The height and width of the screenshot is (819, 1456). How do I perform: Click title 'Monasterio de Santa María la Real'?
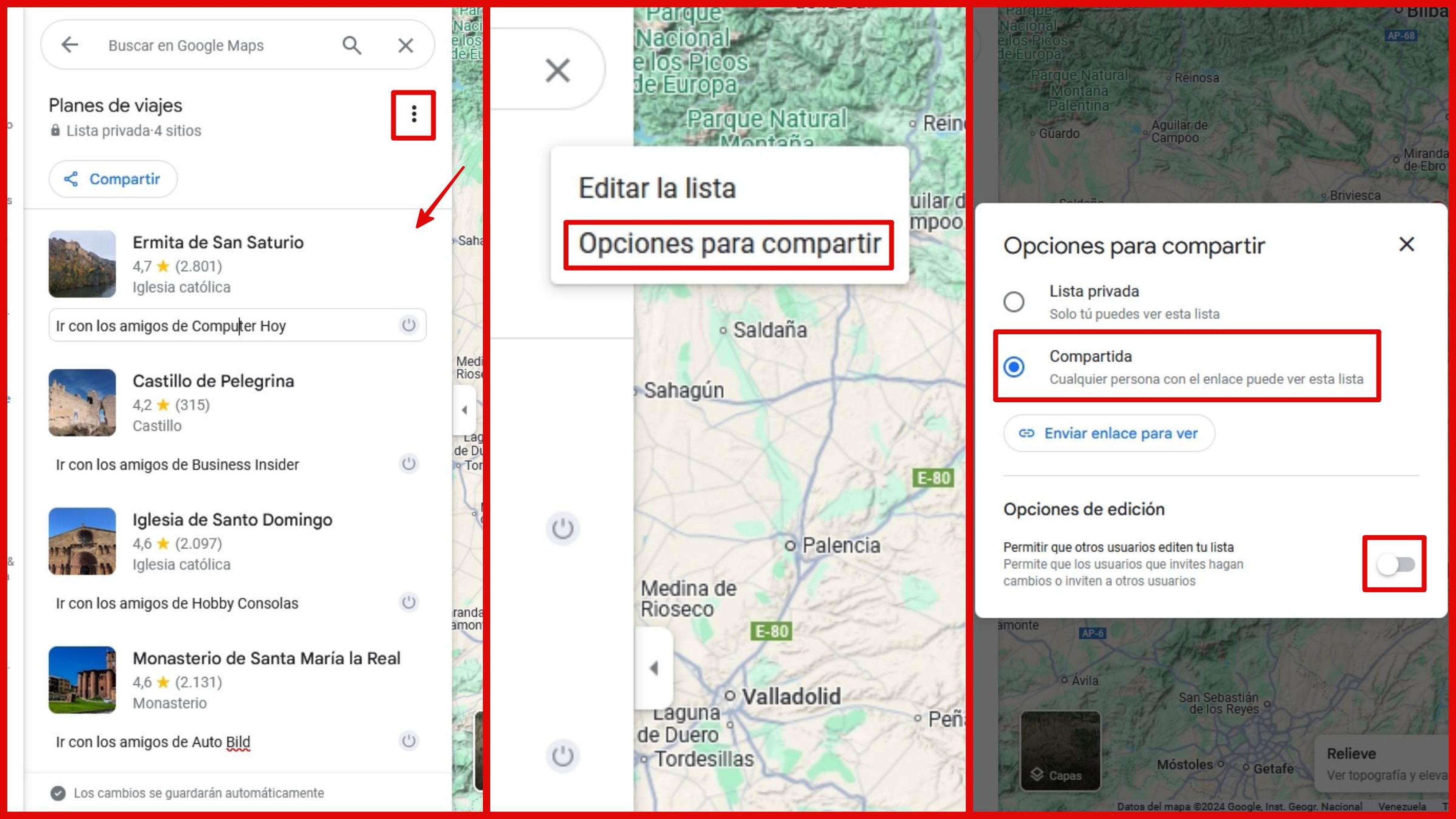tap(266, 659)
